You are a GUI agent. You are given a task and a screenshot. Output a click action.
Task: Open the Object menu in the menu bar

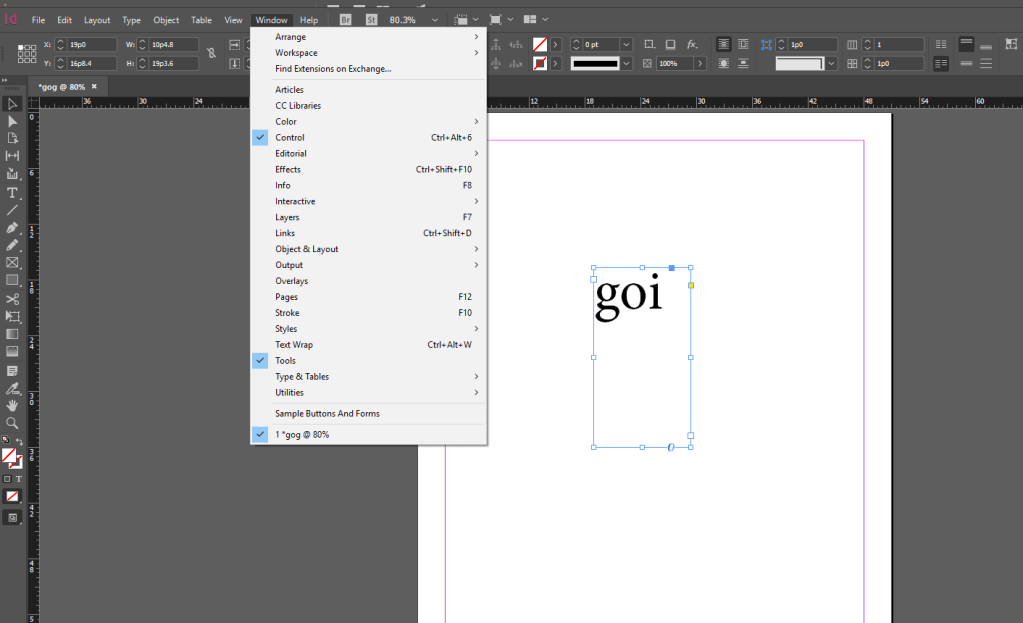(166, 20)
